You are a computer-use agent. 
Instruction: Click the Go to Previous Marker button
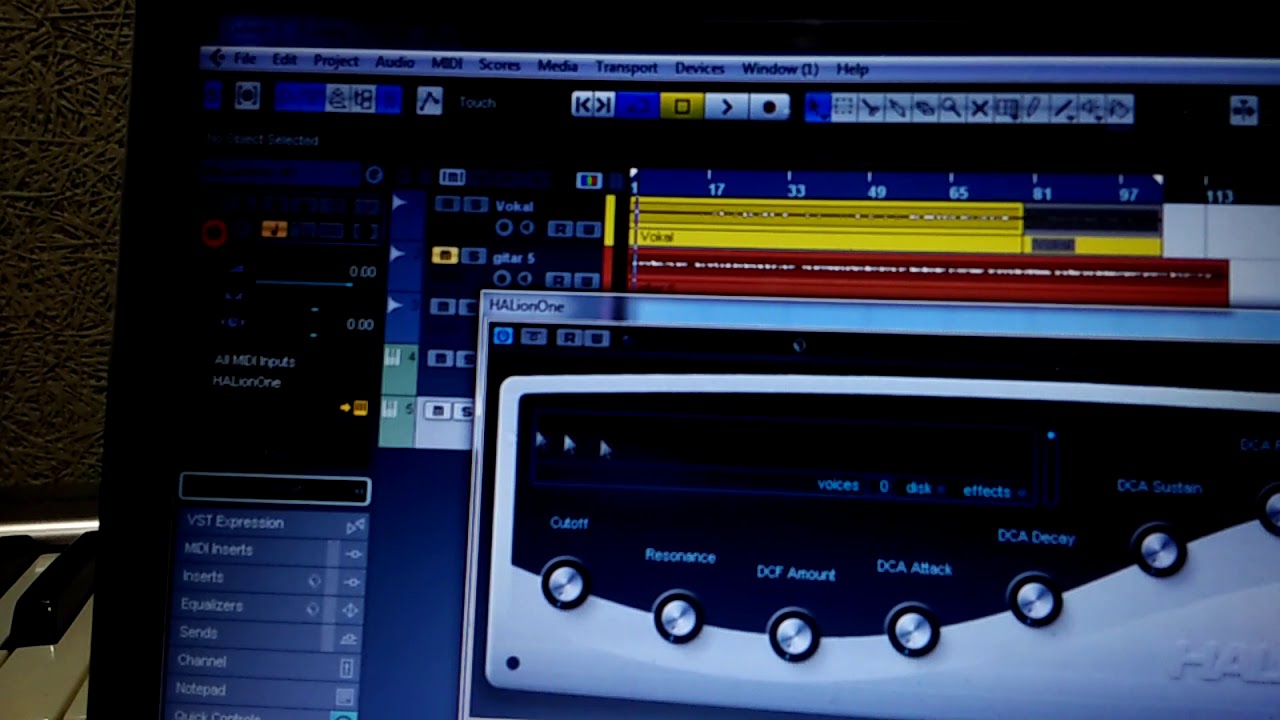(x=582, y=105)
